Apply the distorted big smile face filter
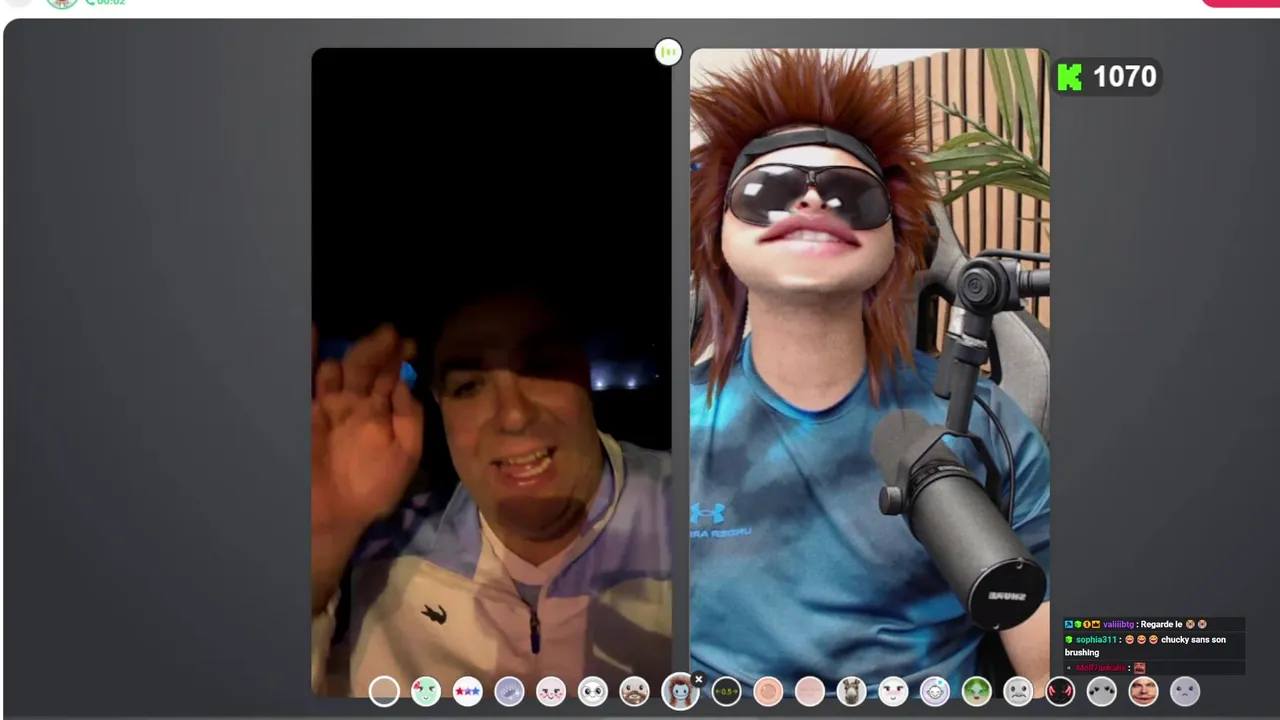The width and height of the screenshot is (1280, 720). coord(1143,691)
